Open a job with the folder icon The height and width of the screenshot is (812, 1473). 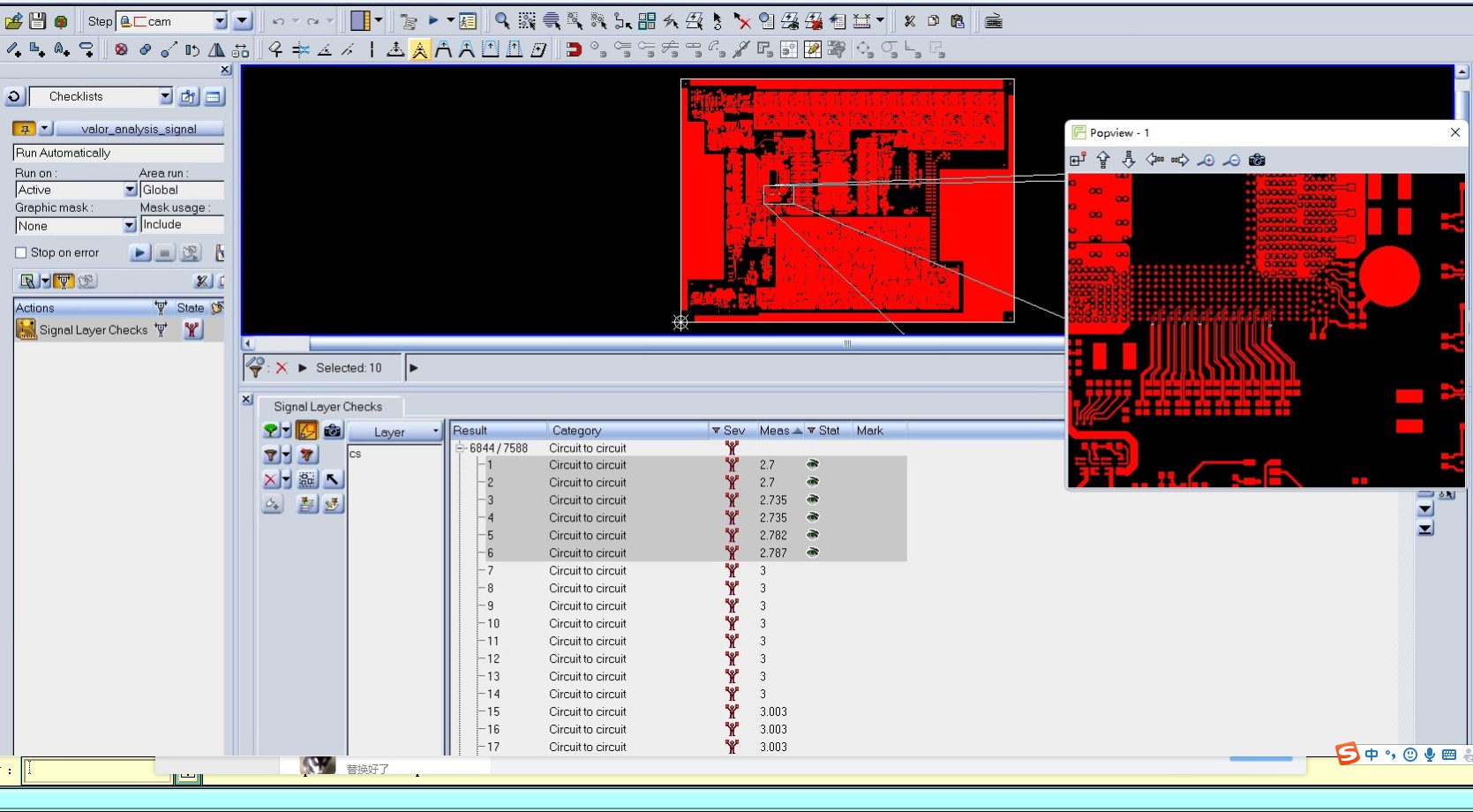(x=14, y=21)
